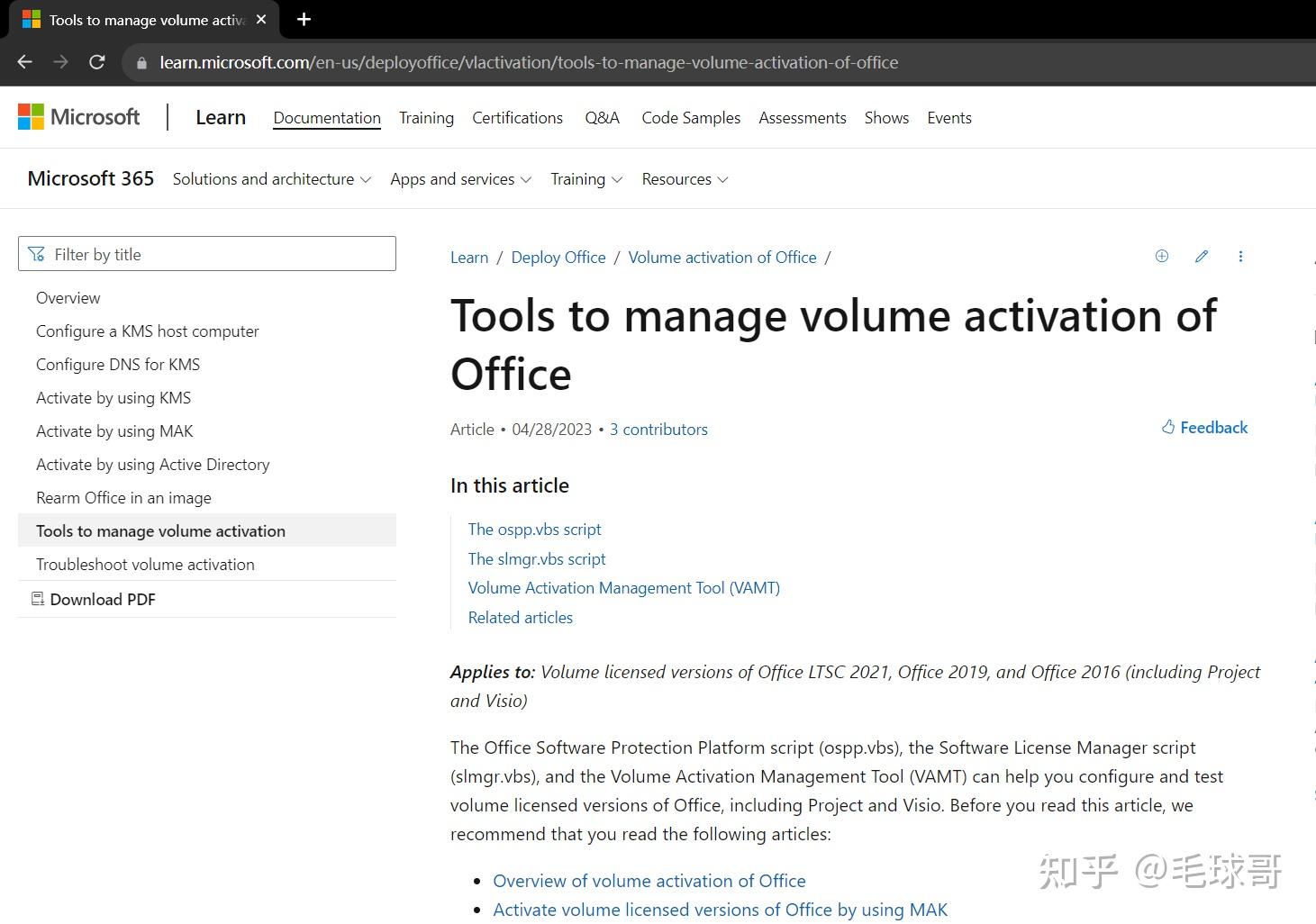This screenshot has width=1316, height=924.
Task: Open Troubleshoot volume activation
Action: tap(145, 565)
